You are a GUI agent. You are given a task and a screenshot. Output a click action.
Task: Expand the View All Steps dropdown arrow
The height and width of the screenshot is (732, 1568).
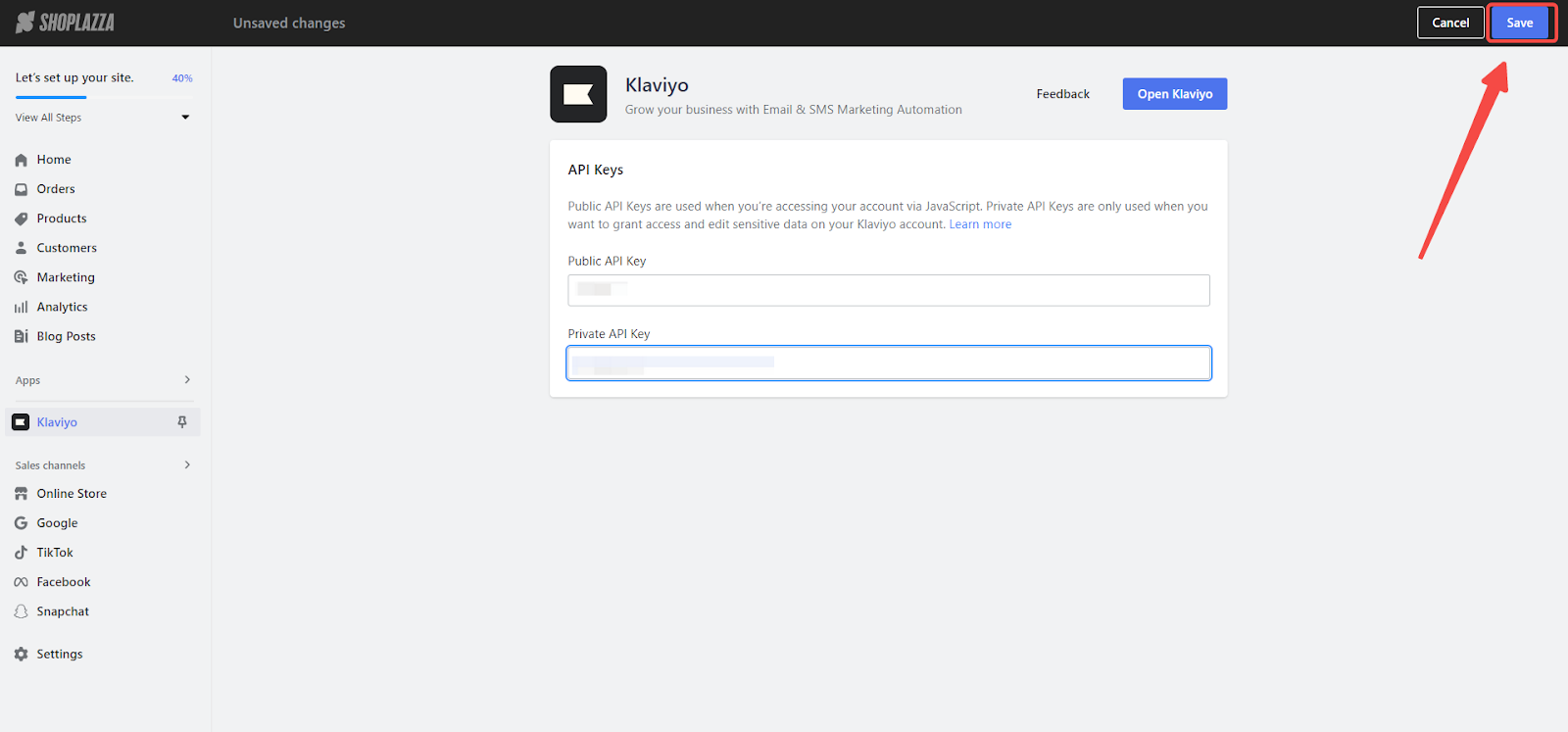click(x=185, y=118)
